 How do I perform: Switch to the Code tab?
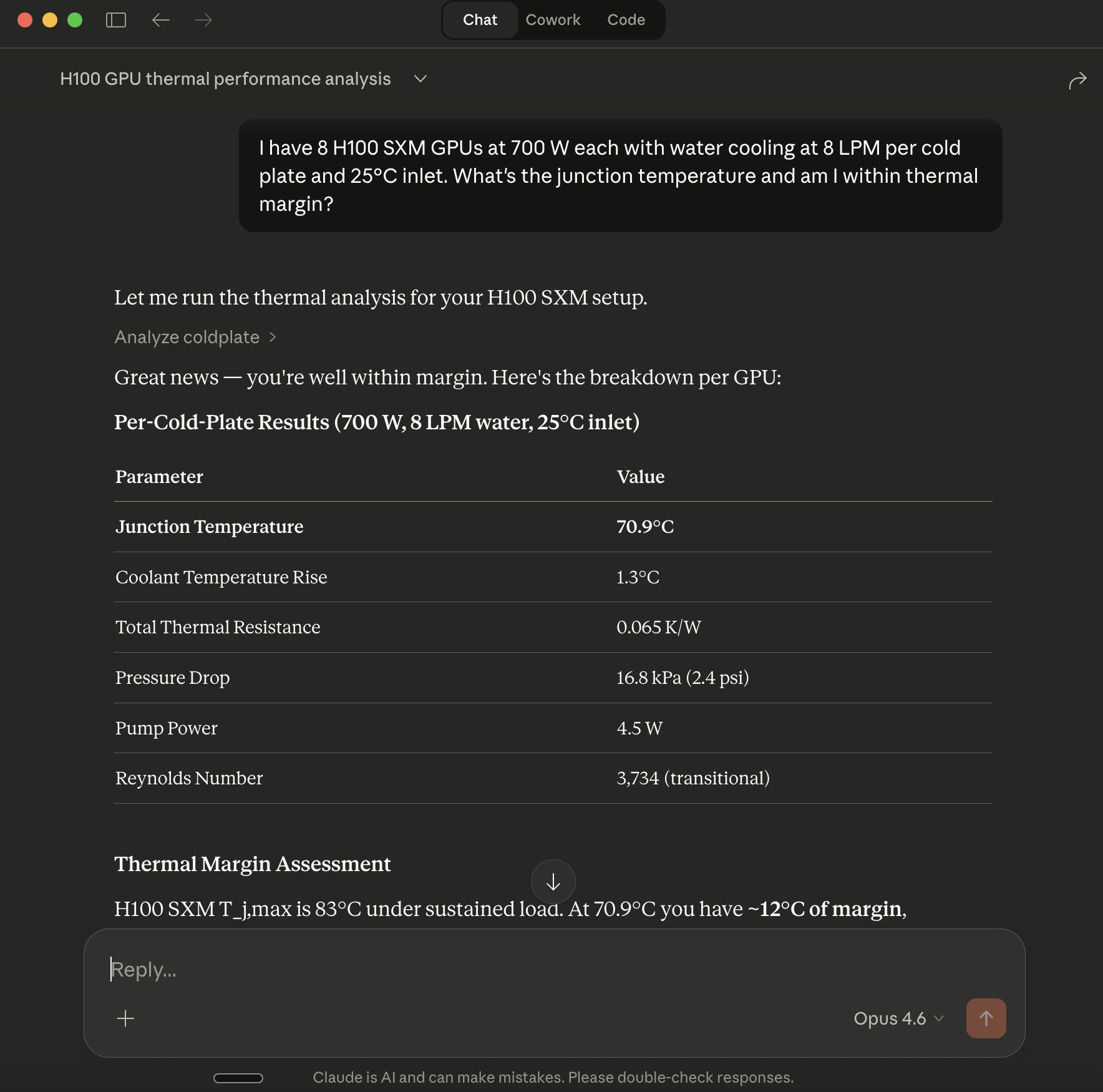pyautogui.click(x=626, y=19)
